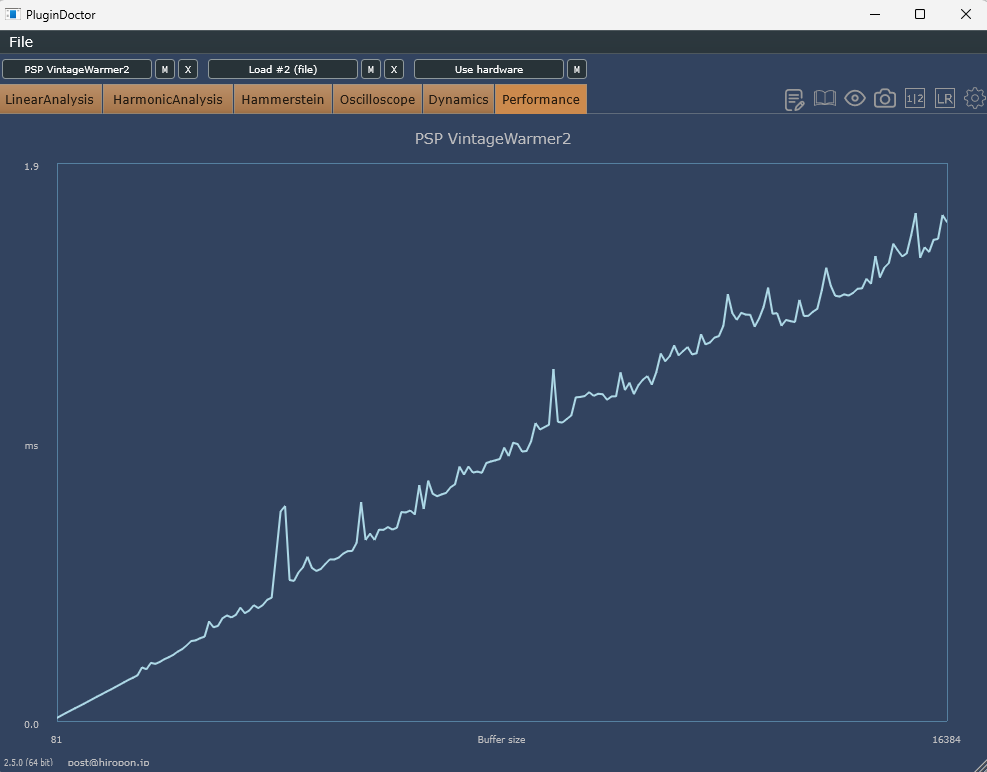Open the manual book icon
The image size is (987, 772).
(824, 98)
